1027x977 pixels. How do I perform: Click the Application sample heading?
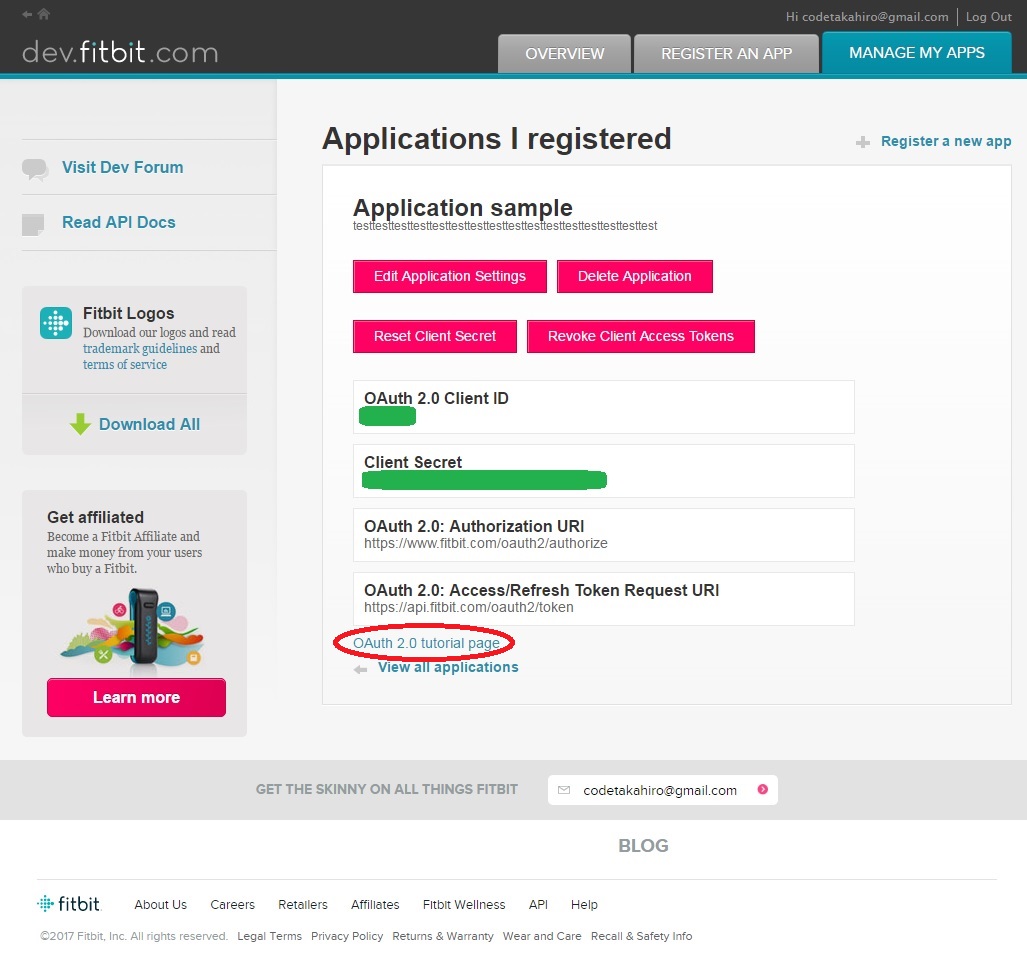click(x=463, y=208)
